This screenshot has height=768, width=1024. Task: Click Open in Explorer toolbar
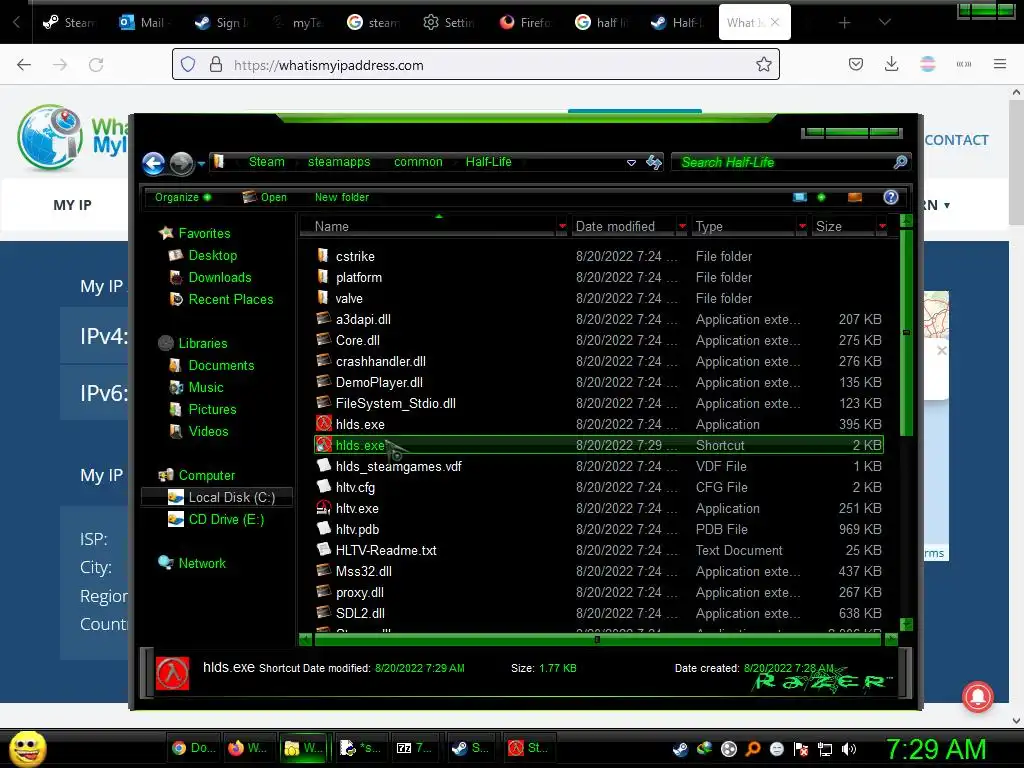point(264,197)
